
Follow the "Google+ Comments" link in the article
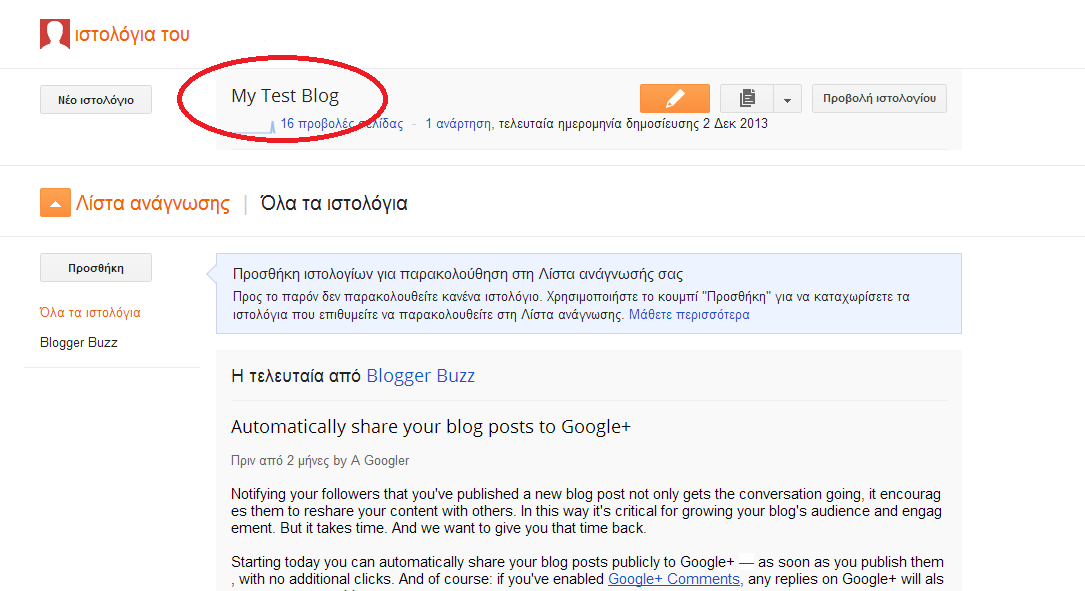pyautogui.click(x=673, y=579)
